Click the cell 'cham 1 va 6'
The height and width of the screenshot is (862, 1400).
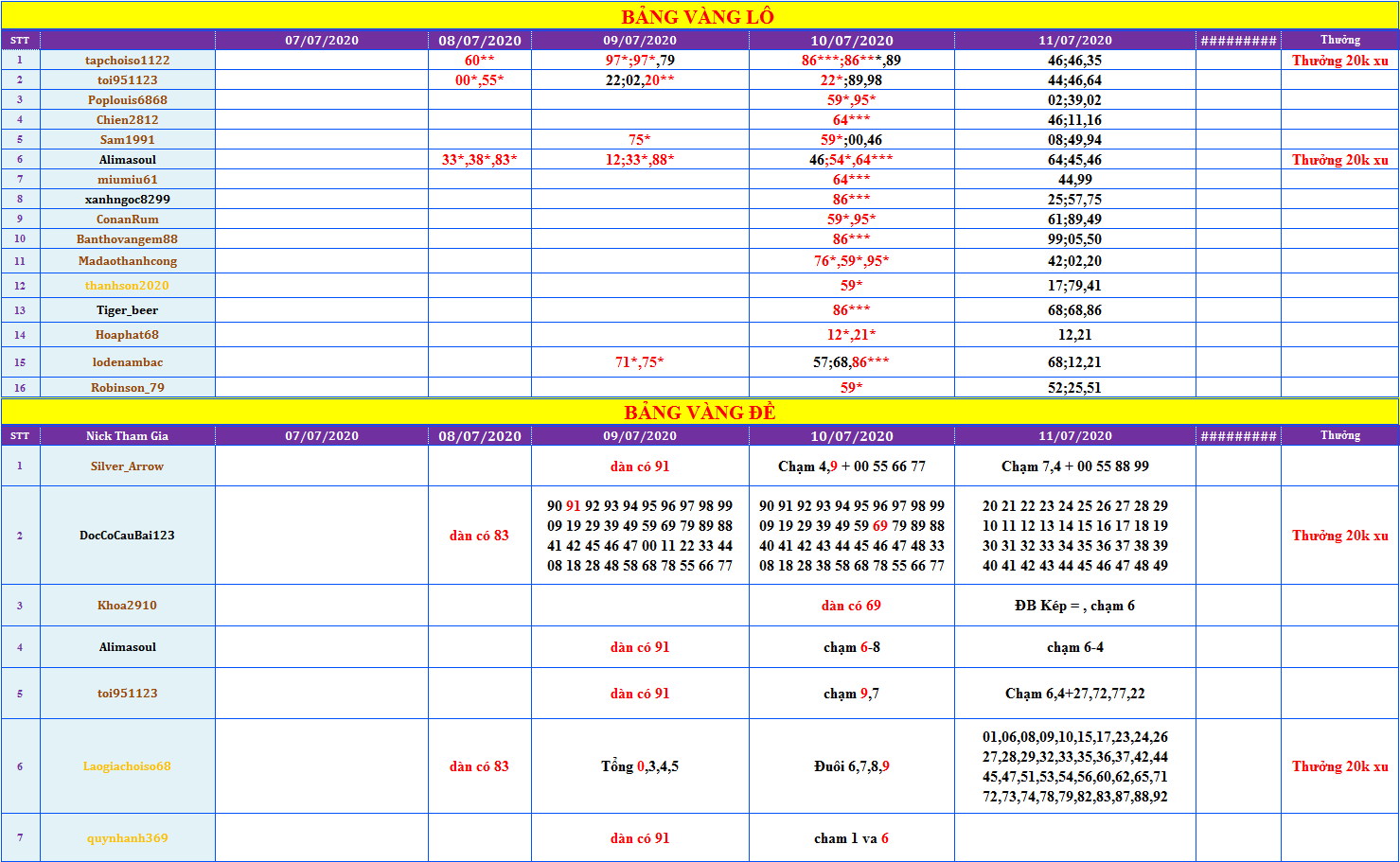point(852,838)
